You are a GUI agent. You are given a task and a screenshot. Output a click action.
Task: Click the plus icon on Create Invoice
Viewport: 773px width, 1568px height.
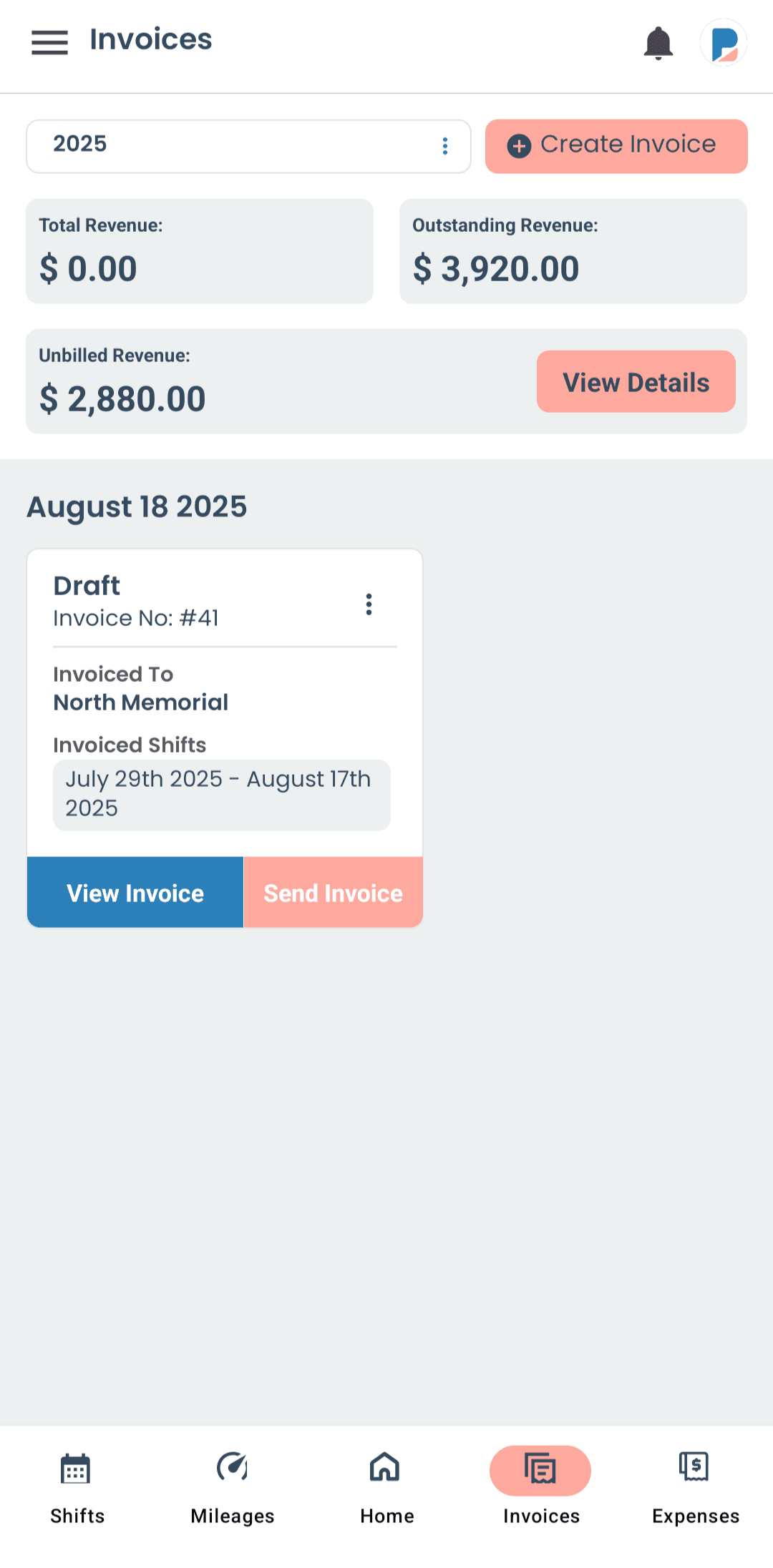pyautogui.click(x=519, y=146)
